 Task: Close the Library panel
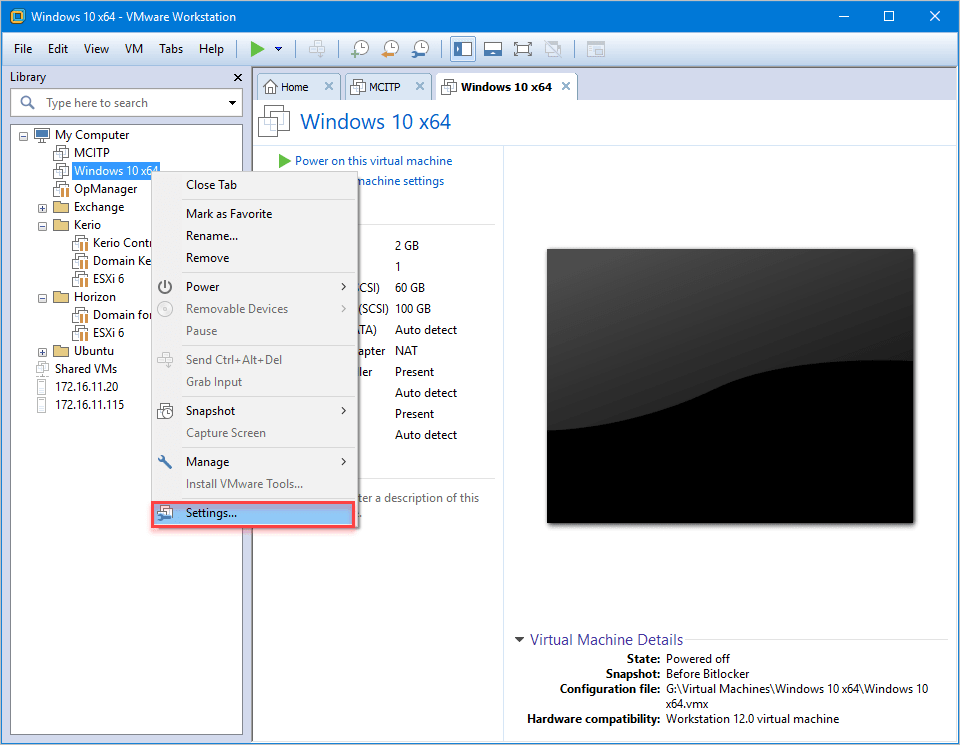238,77
